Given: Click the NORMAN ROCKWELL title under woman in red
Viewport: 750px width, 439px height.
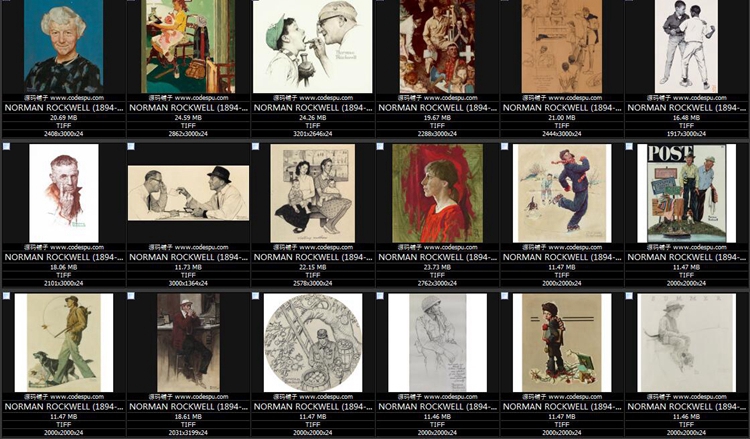Looking at the screenshot, I should [x=437, y=257].
